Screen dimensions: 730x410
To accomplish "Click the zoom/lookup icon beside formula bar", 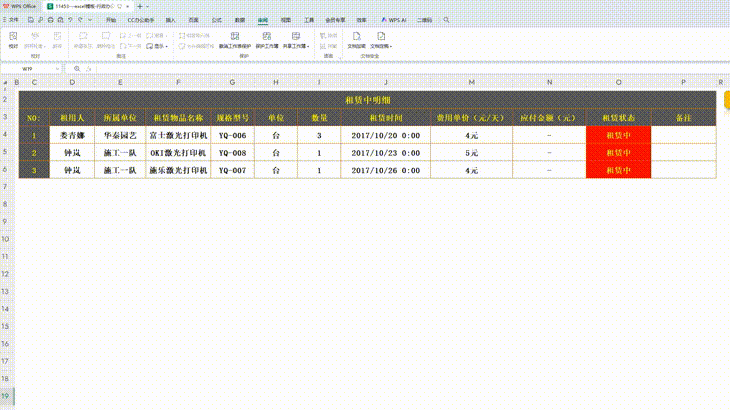I will click(77, 69).
